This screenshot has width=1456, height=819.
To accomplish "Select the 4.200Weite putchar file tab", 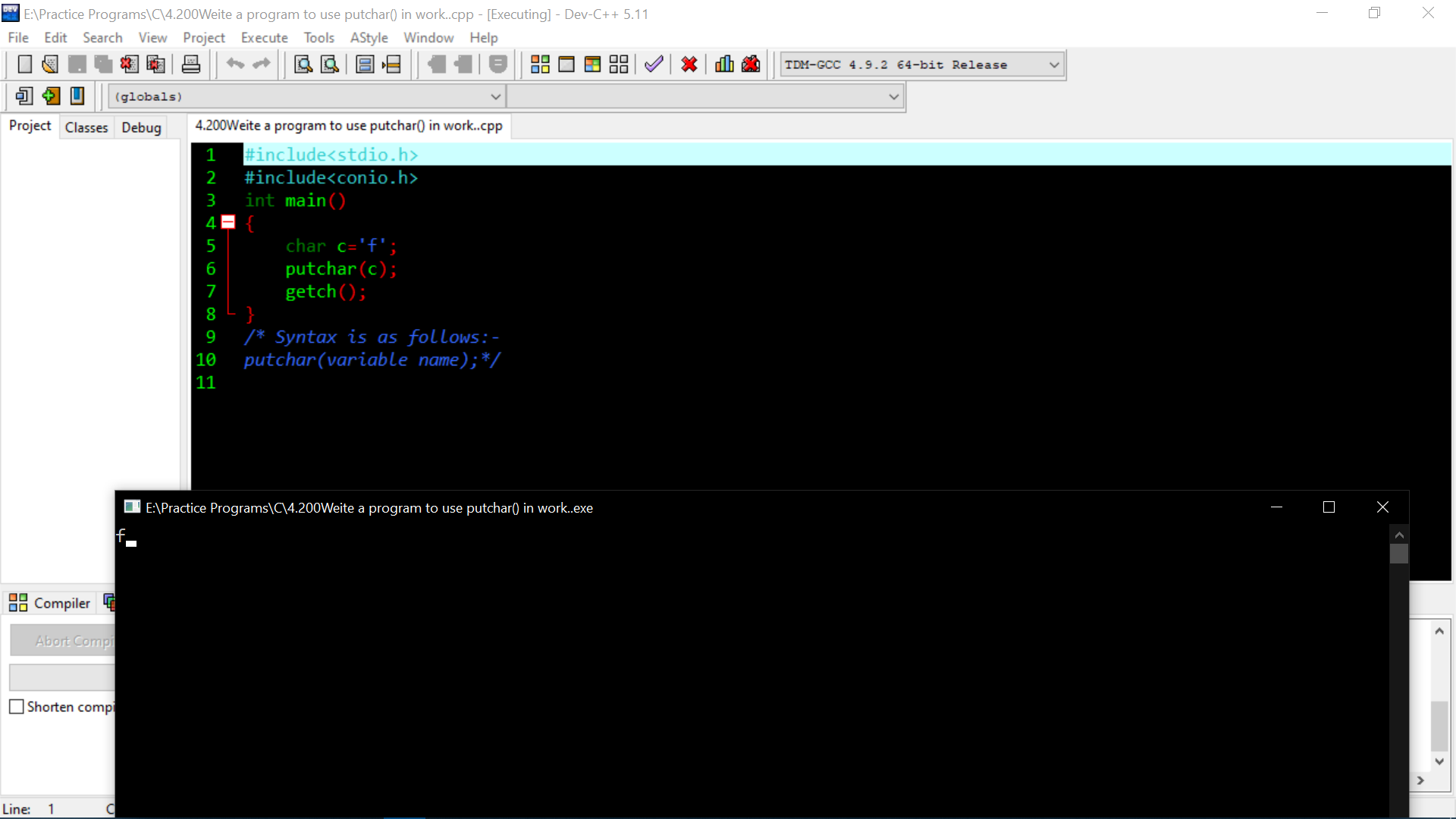I will [x=348, y=125].
